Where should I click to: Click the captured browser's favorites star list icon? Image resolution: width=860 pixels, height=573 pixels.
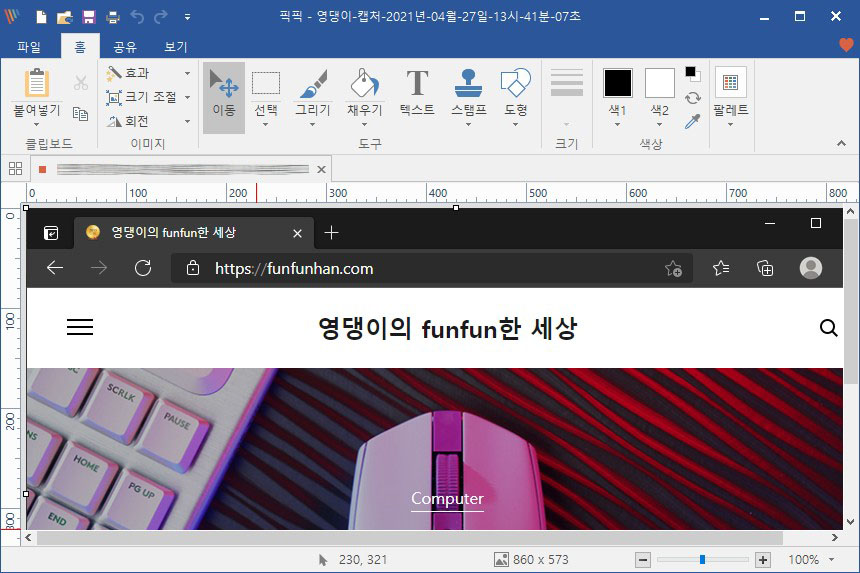pyautogui.click(x=721, y=268)
